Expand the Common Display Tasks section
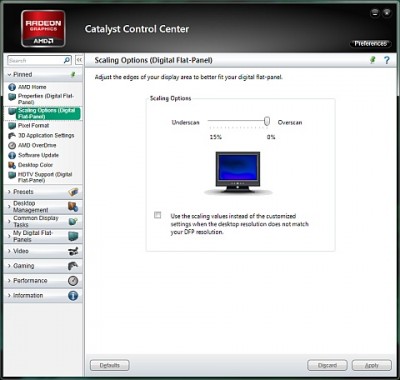Screen dimensions: 400x380 [x=9, y=221]
